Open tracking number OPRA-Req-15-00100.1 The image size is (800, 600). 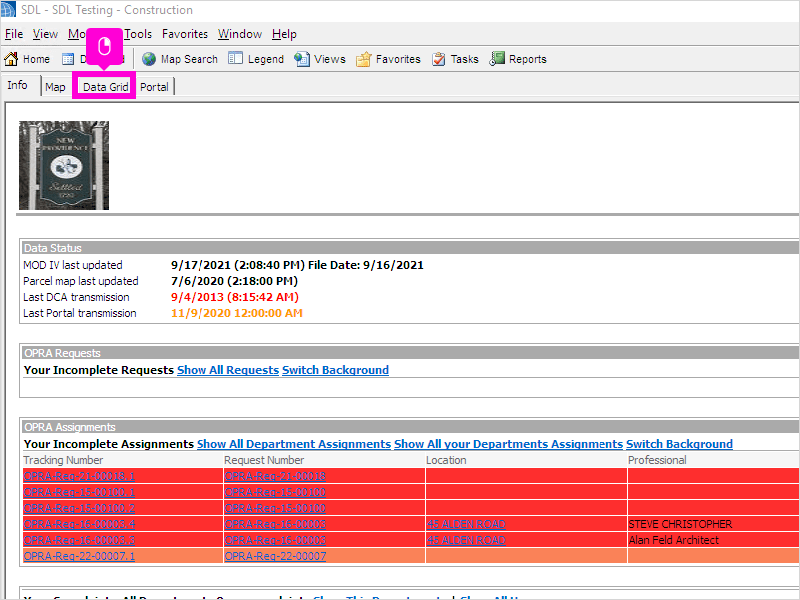coord(79,492)
